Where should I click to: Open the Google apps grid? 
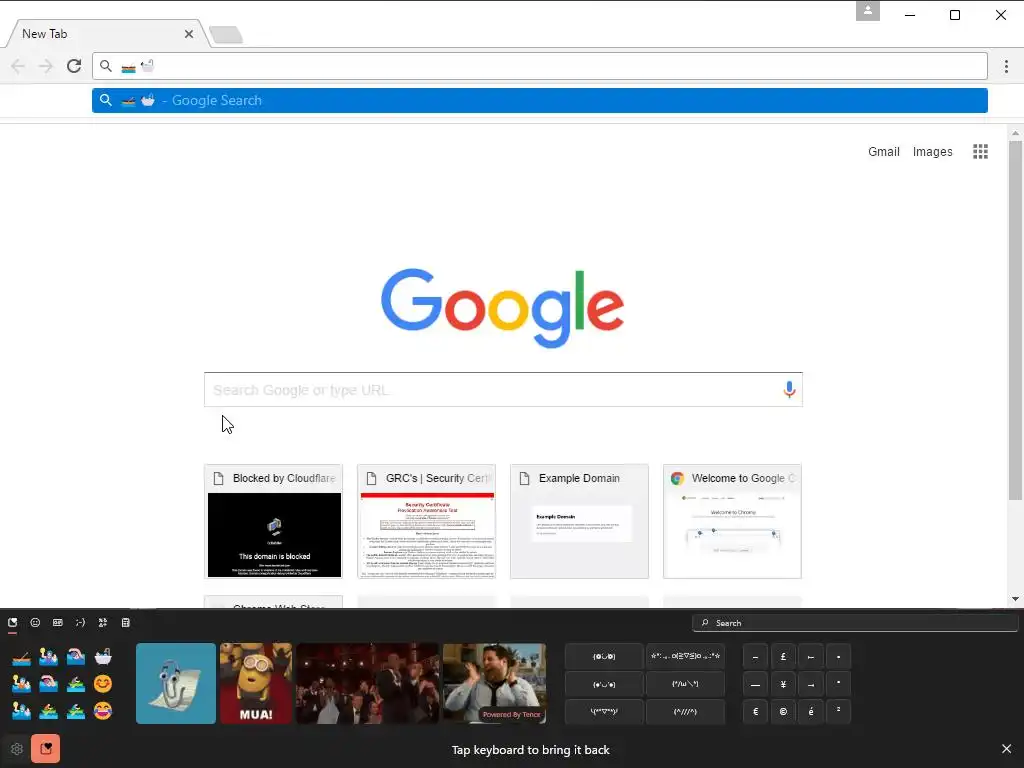pyautogui.click(x=980, y=152)
